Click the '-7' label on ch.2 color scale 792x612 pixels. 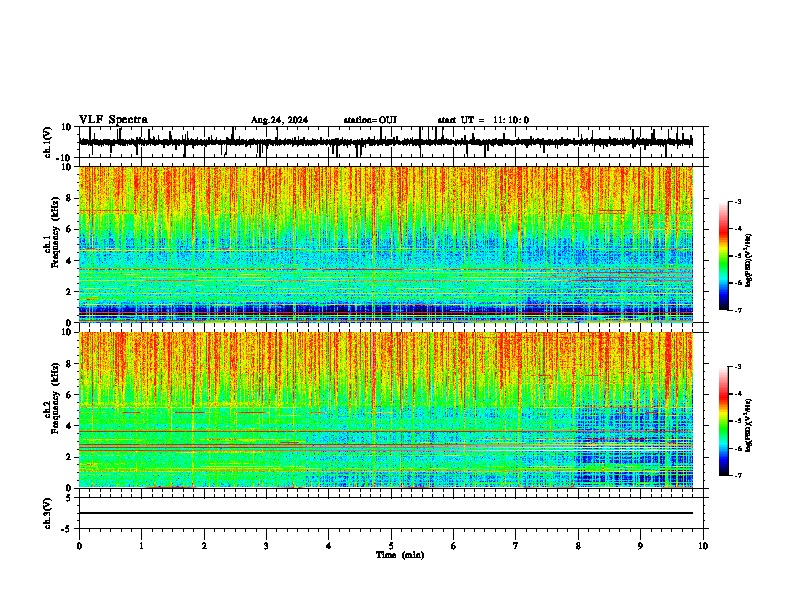[737, 476]
